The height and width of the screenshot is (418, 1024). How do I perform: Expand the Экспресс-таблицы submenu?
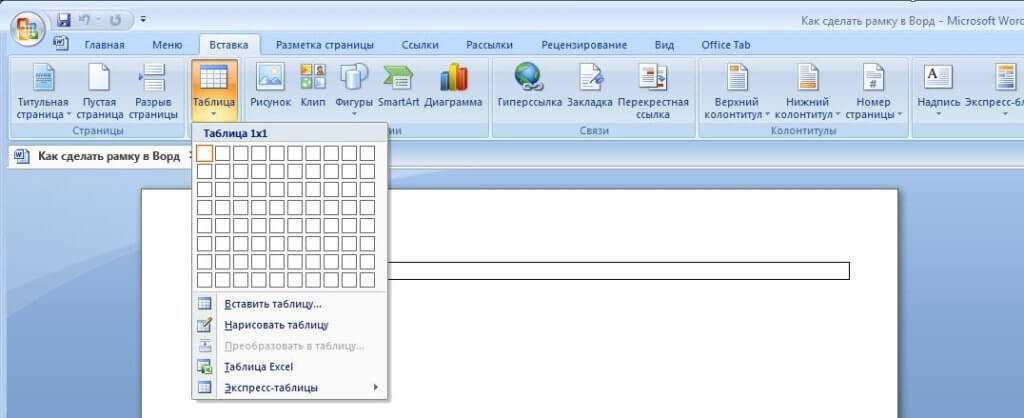pos(290,387)
